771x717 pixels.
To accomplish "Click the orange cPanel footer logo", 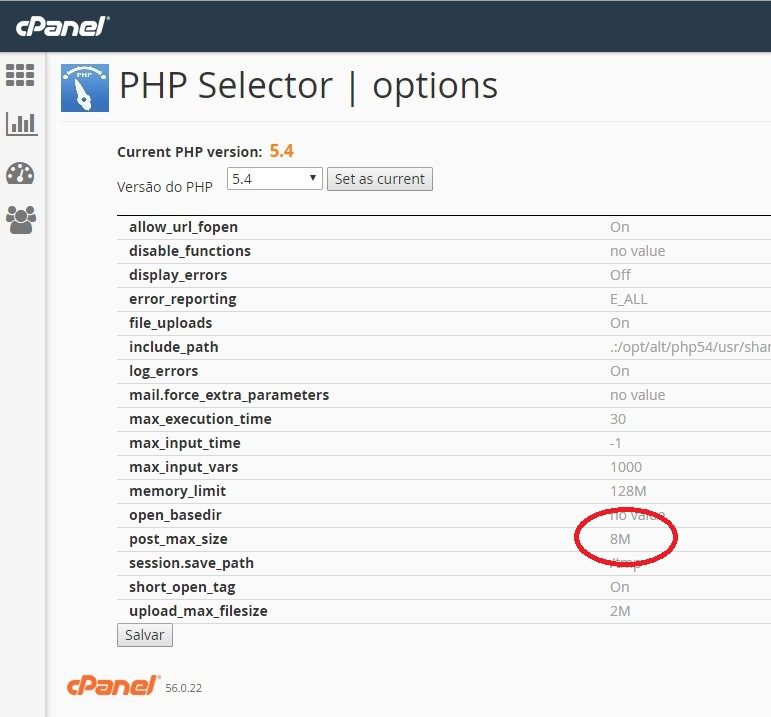I will tap(113, 686).
